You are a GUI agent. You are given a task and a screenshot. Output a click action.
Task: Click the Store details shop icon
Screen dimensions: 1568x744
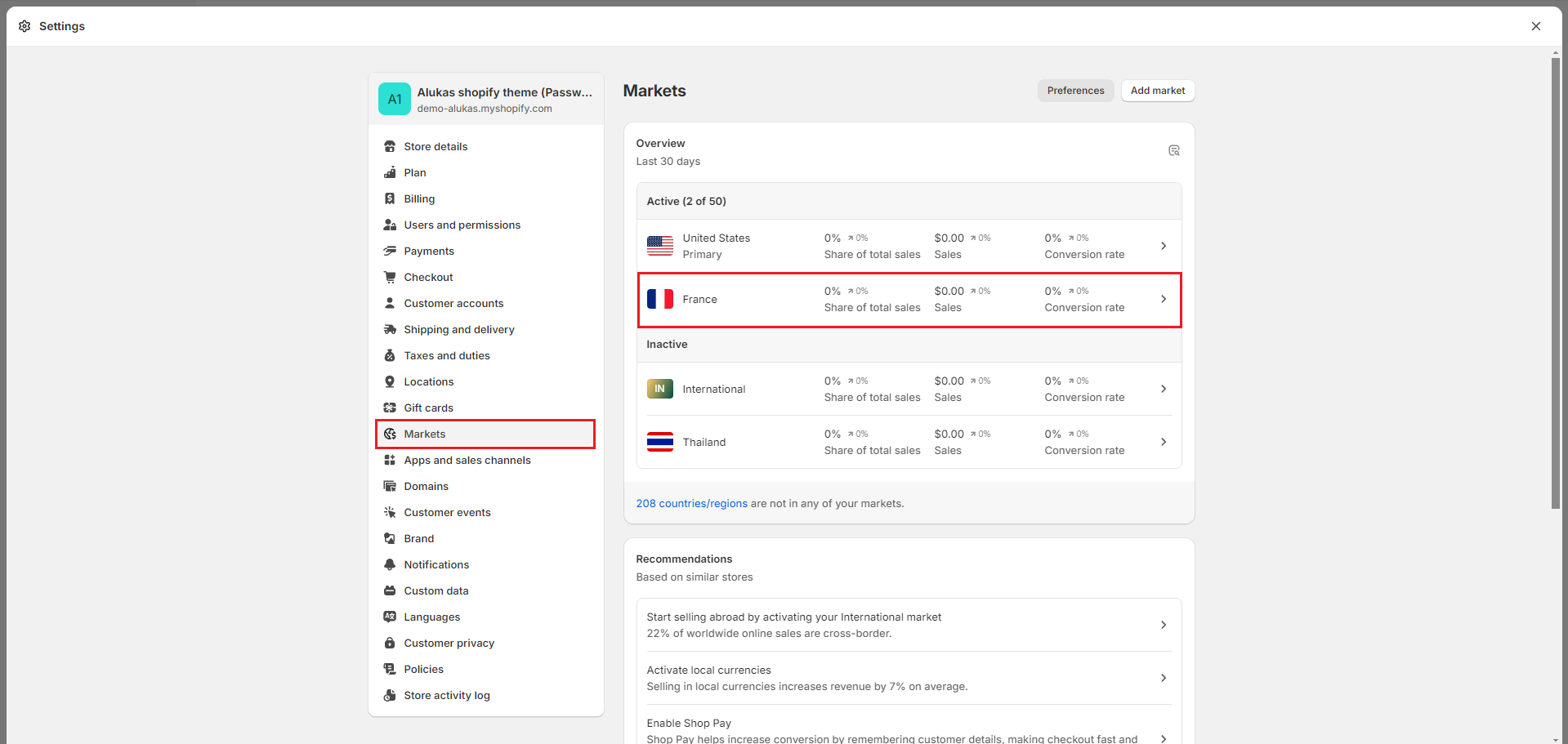pyautogui.click(x=390, y=147)
